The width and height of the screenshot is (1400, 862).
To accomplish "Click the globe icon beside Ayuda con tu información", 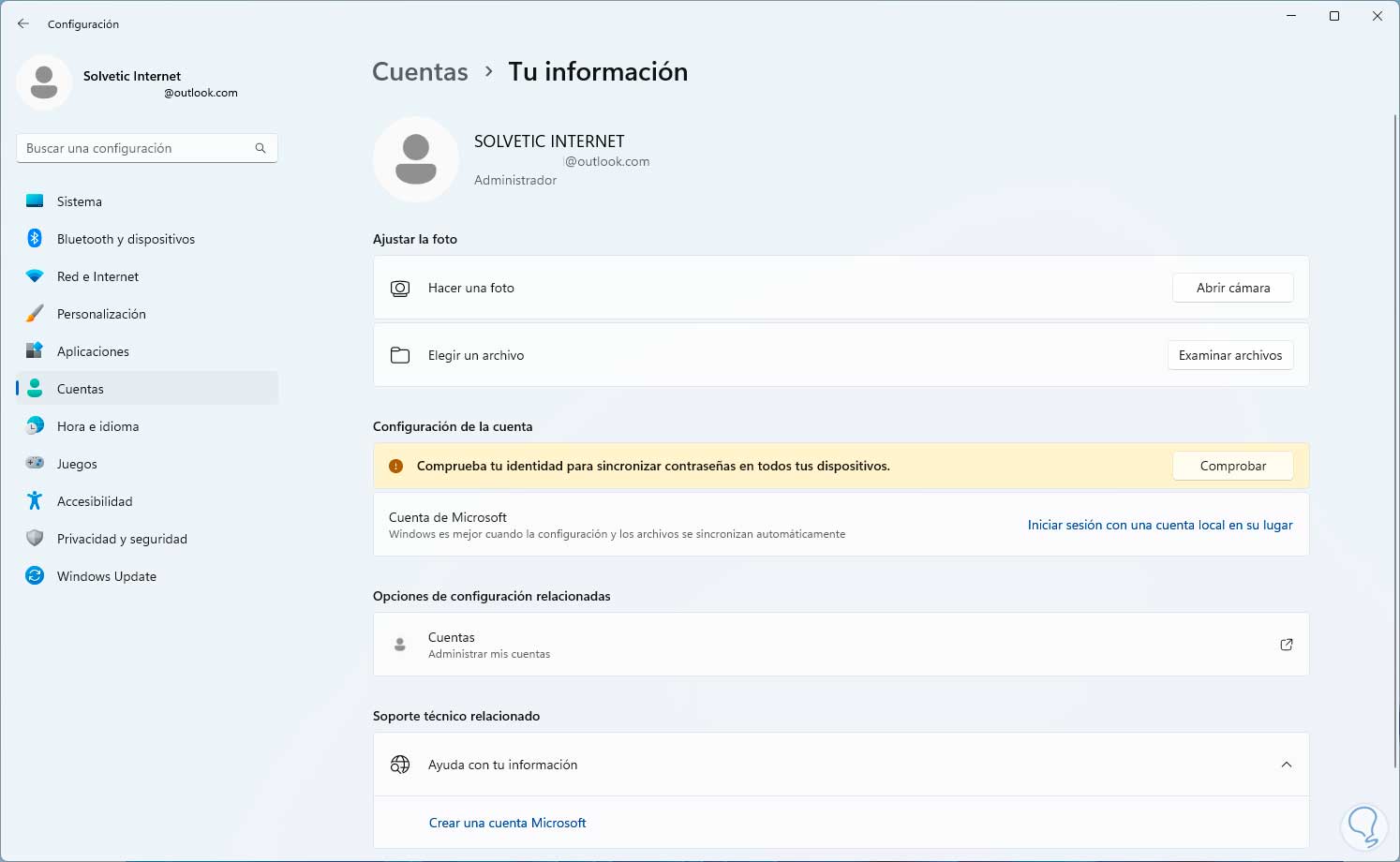I will (400, 765).
